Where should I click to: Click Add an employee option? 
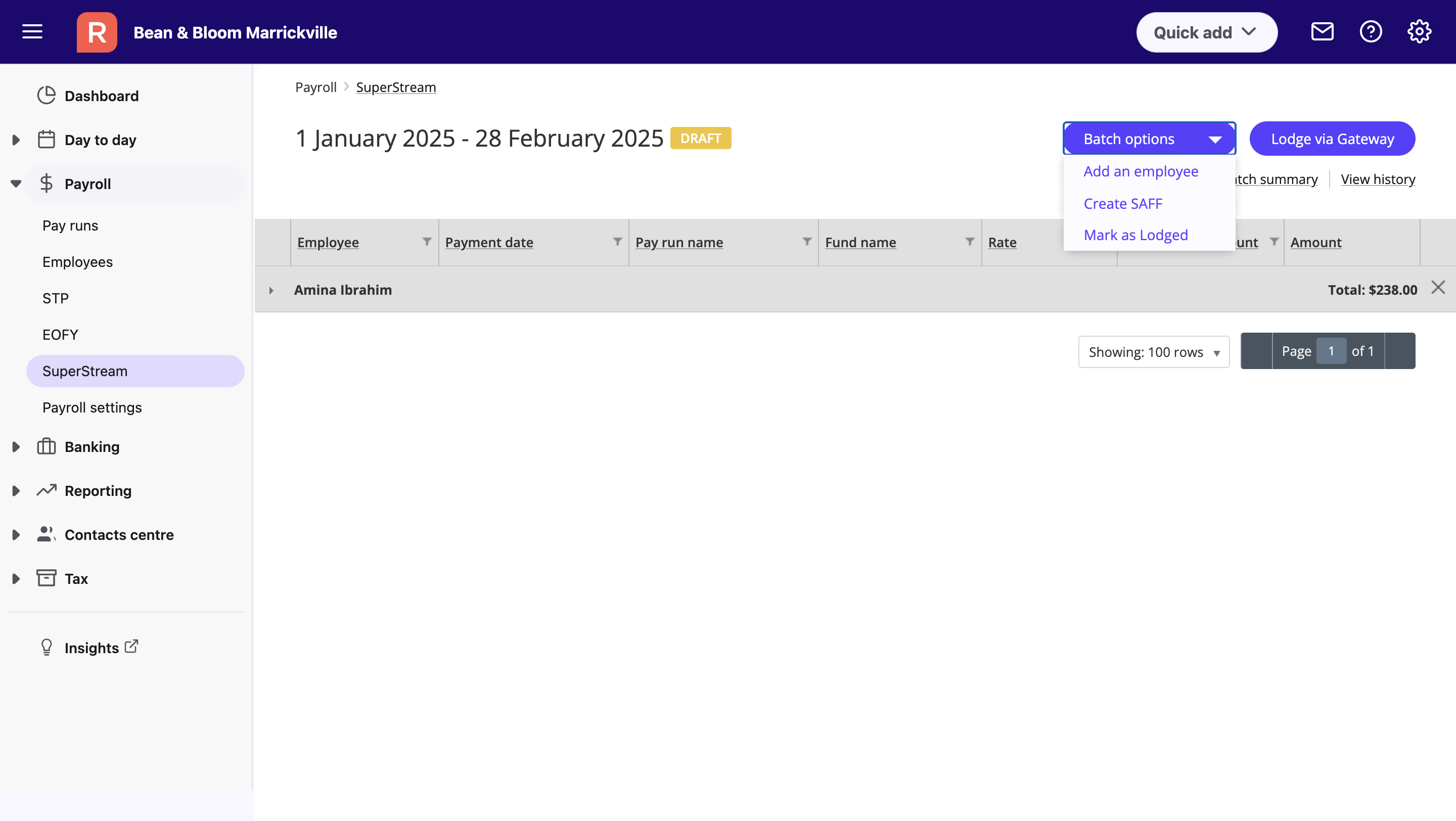click(1140, 170)
